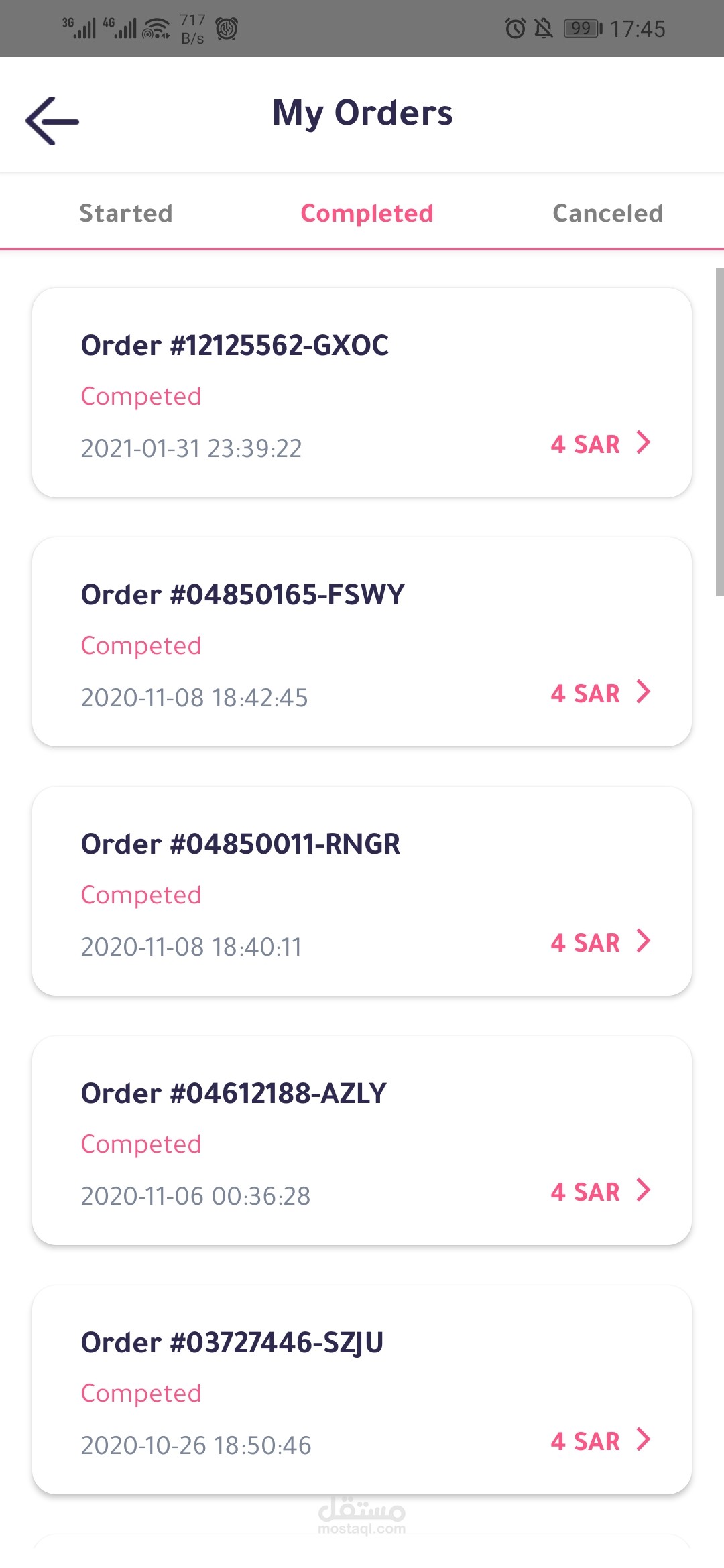This screenshot has height=1568, width=724.
Task: Tap the 4 SAR price on order #04850165-FSWY
Action: [585, 694]
